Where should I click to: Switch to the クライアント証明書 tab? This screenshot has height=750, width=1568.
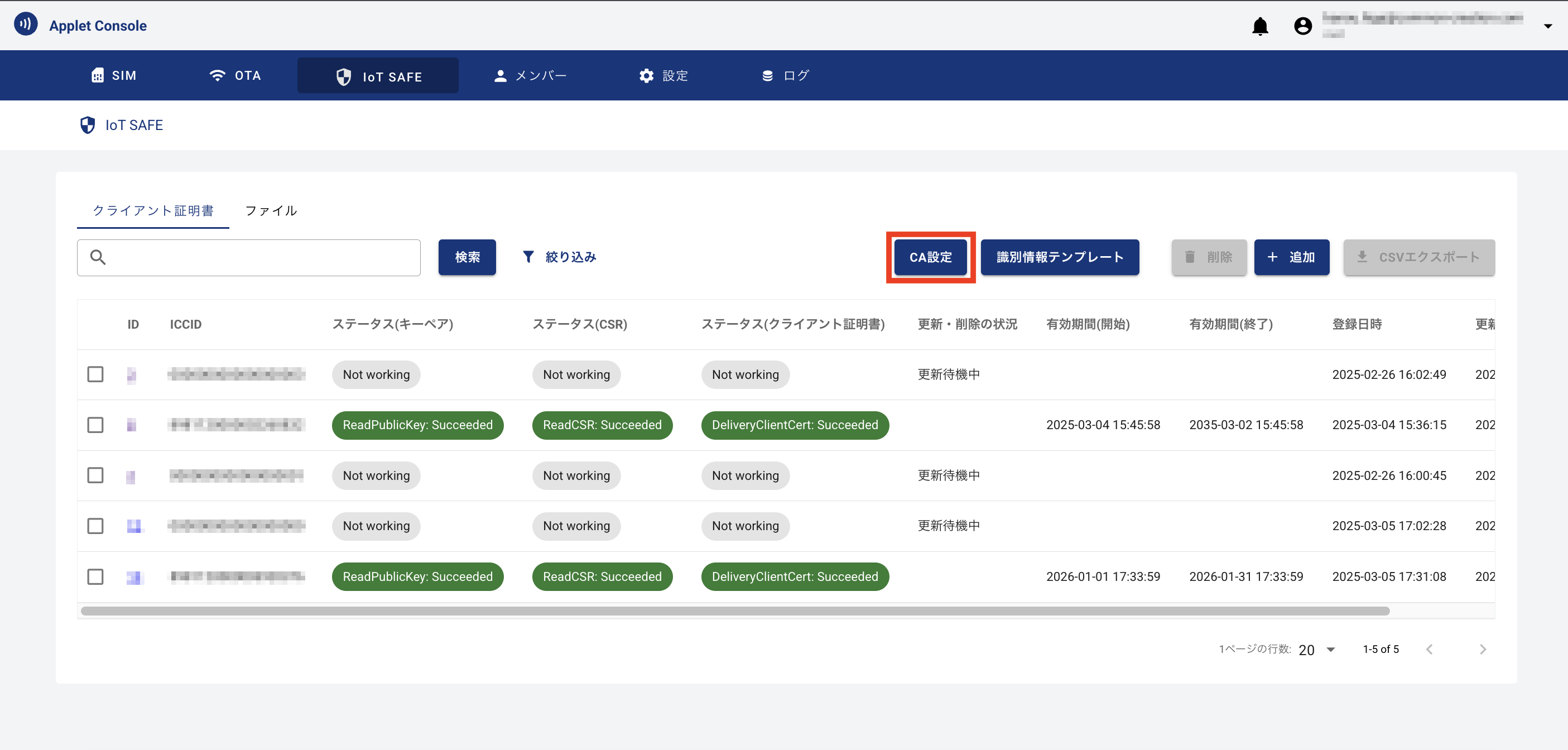[x=153, y=210]
